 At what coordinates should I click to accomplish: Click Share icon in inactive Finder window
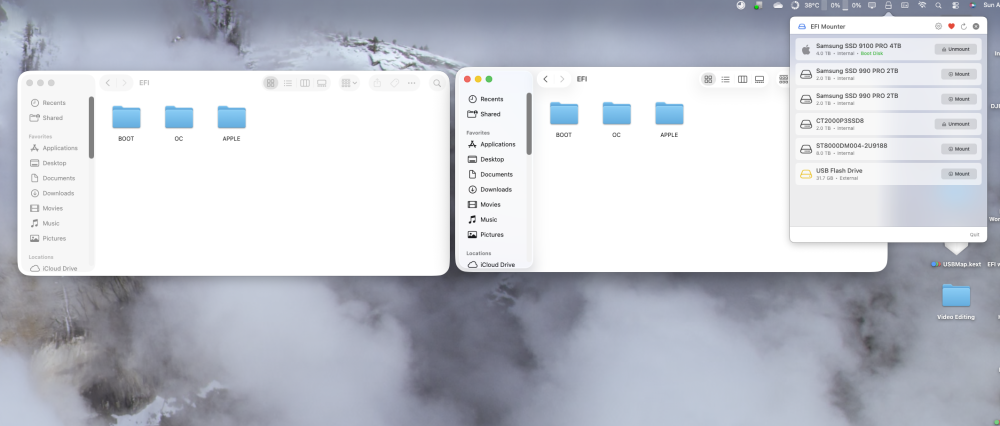tap(377, 83)
